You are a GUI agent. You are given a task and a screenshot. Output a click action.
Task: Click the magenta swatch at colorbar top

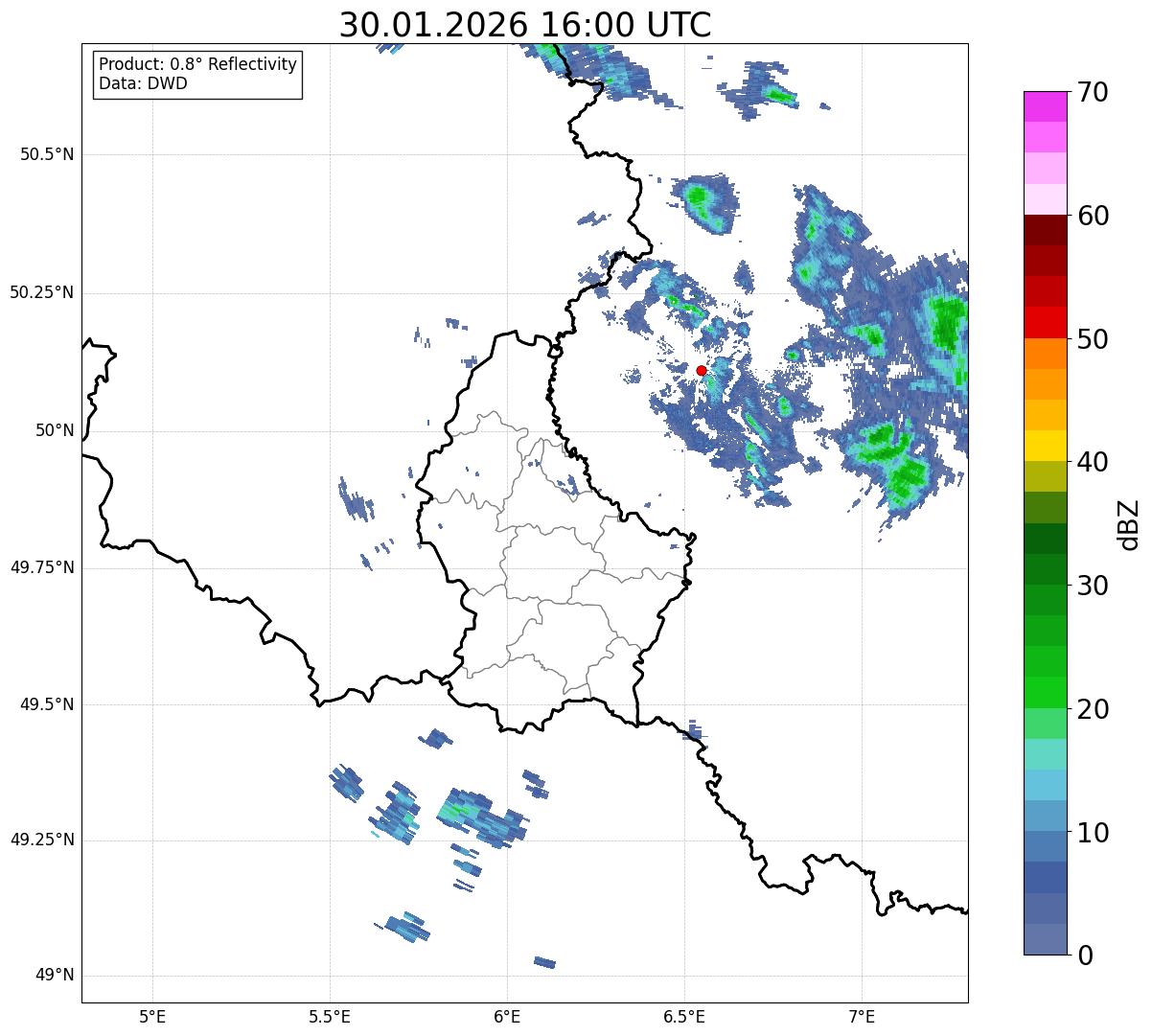(1046, 106)
